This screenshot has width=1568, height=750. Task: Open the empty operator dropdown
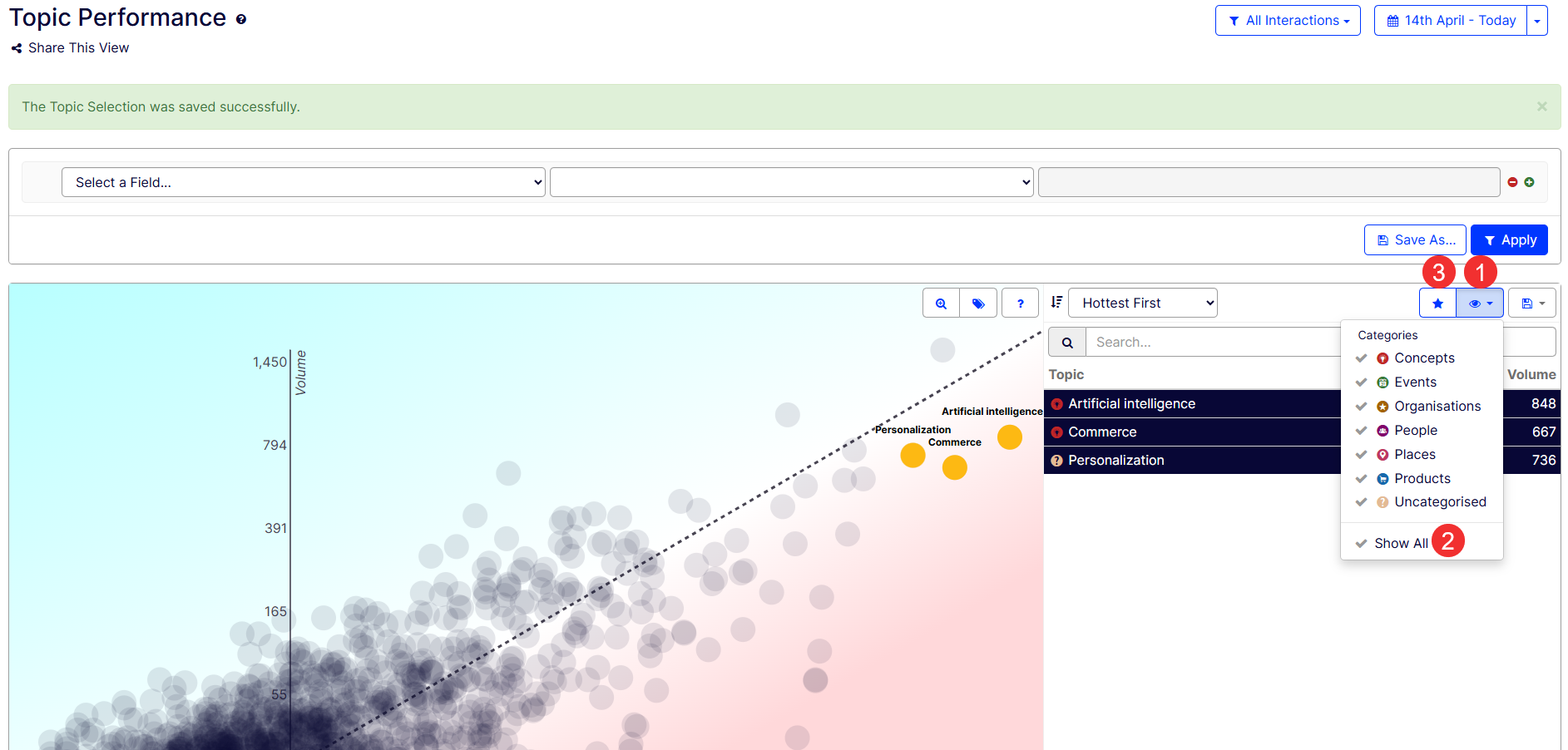[x=791, y=182]
